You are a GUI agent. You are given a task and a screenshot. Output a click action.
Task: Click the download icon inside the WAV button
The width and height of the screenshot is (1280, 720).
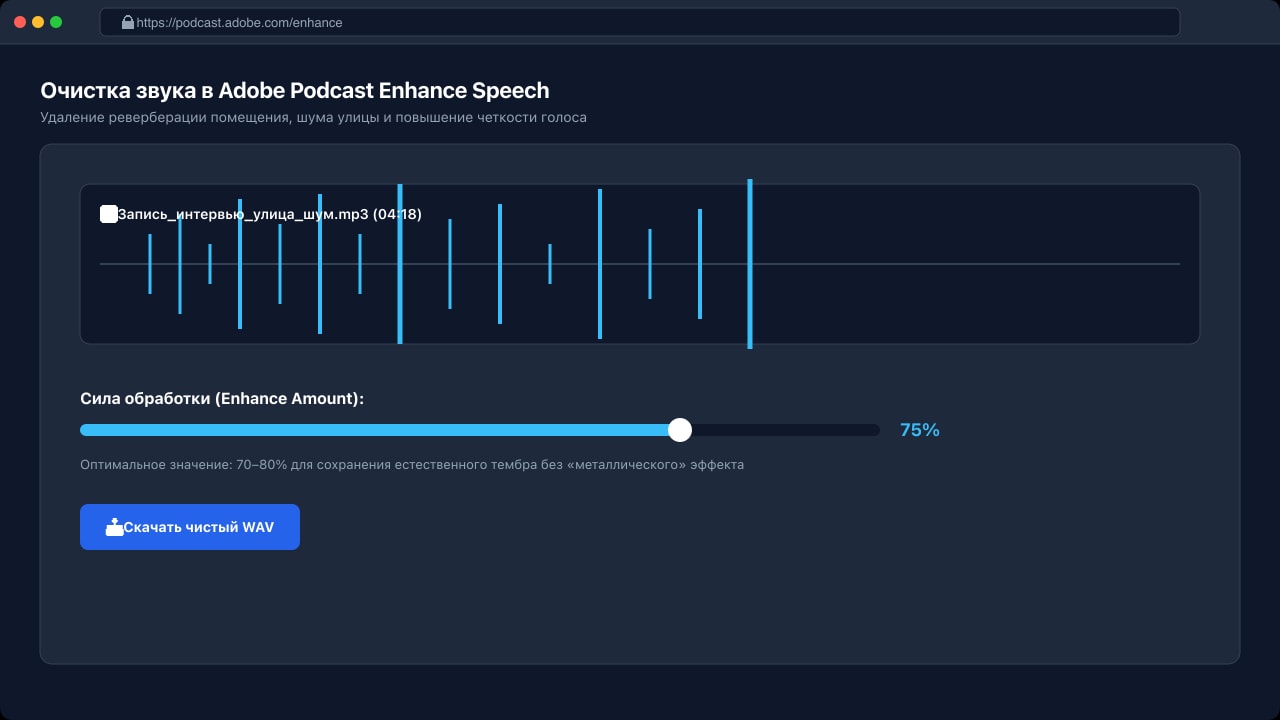click(x=115, y=527)
